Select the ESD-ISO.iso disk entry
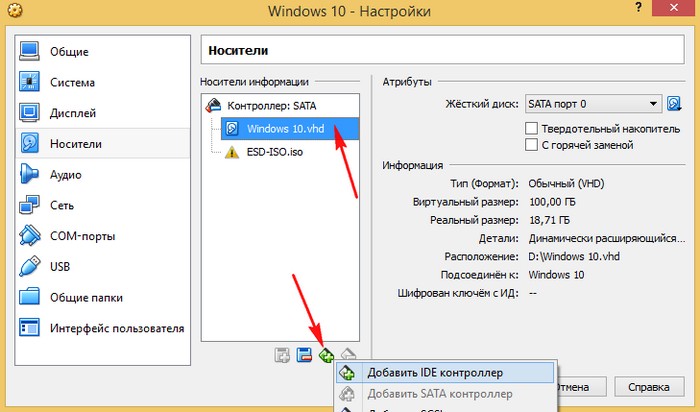Image resolution: width=700 pixels, height=412 pixels. [274, 152]
